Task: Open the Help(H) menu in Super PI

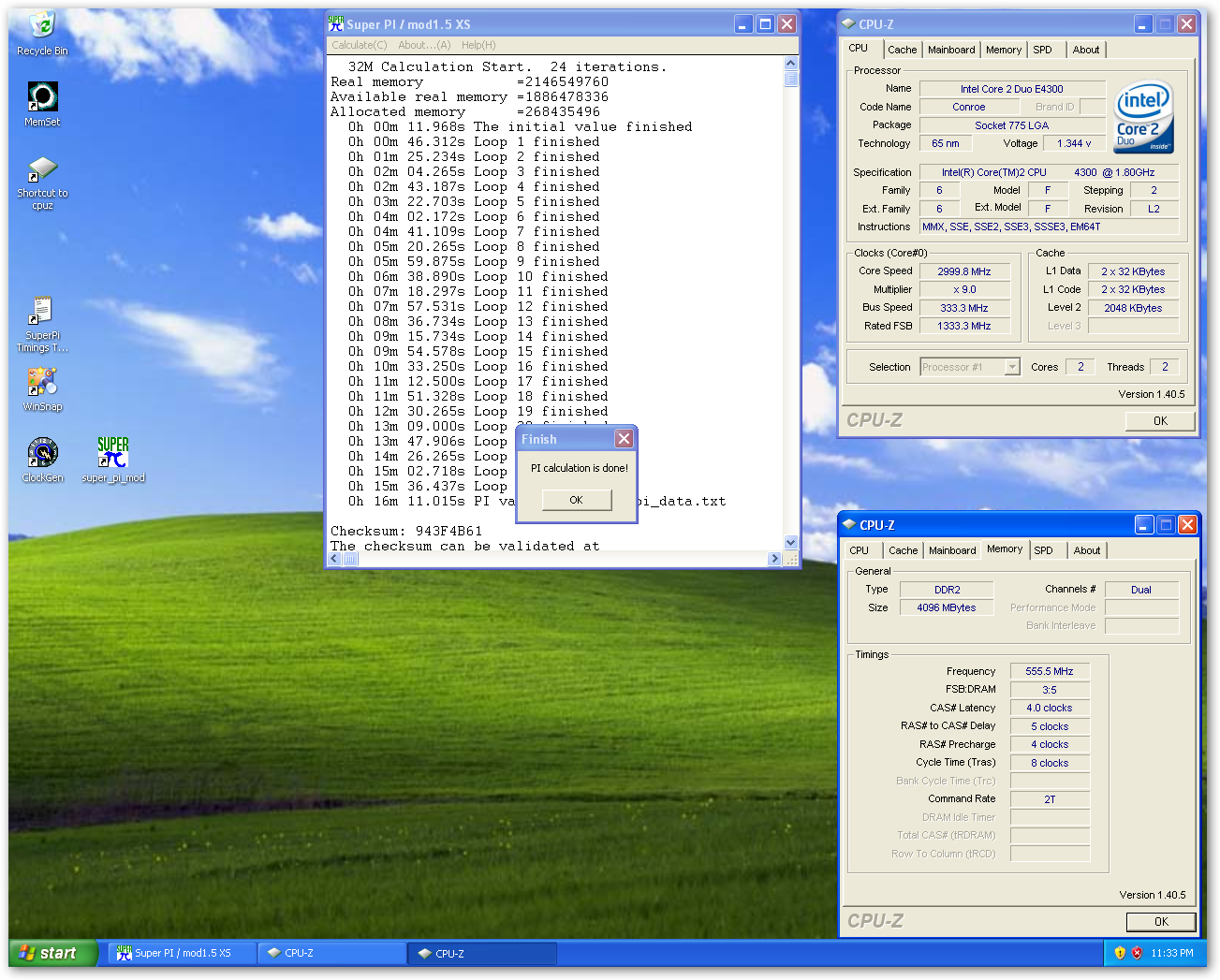Action: coord(478,45)
